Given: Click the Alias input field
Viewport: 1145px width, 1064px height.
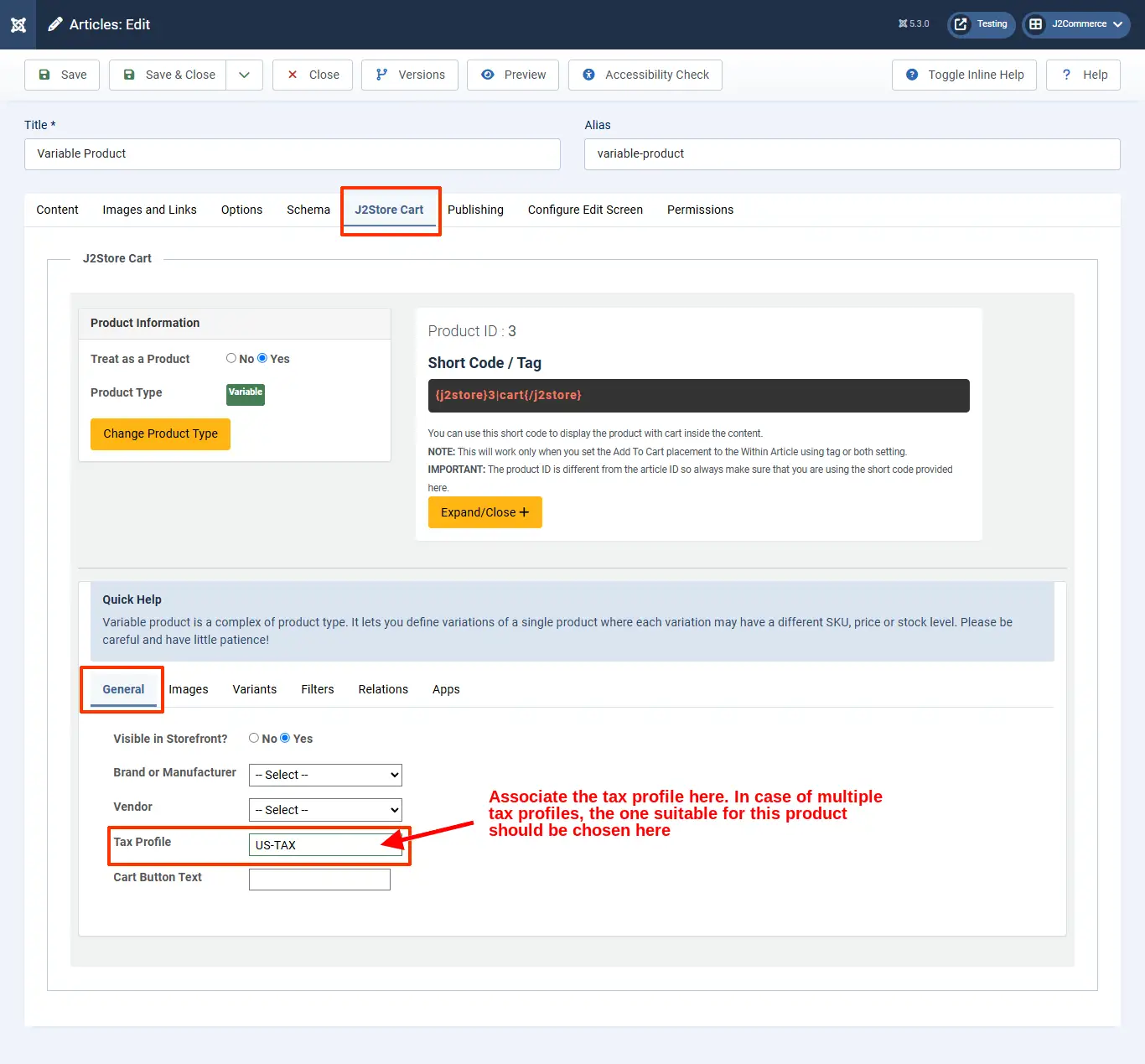Looking at the screenshot, I should [852, 154].
